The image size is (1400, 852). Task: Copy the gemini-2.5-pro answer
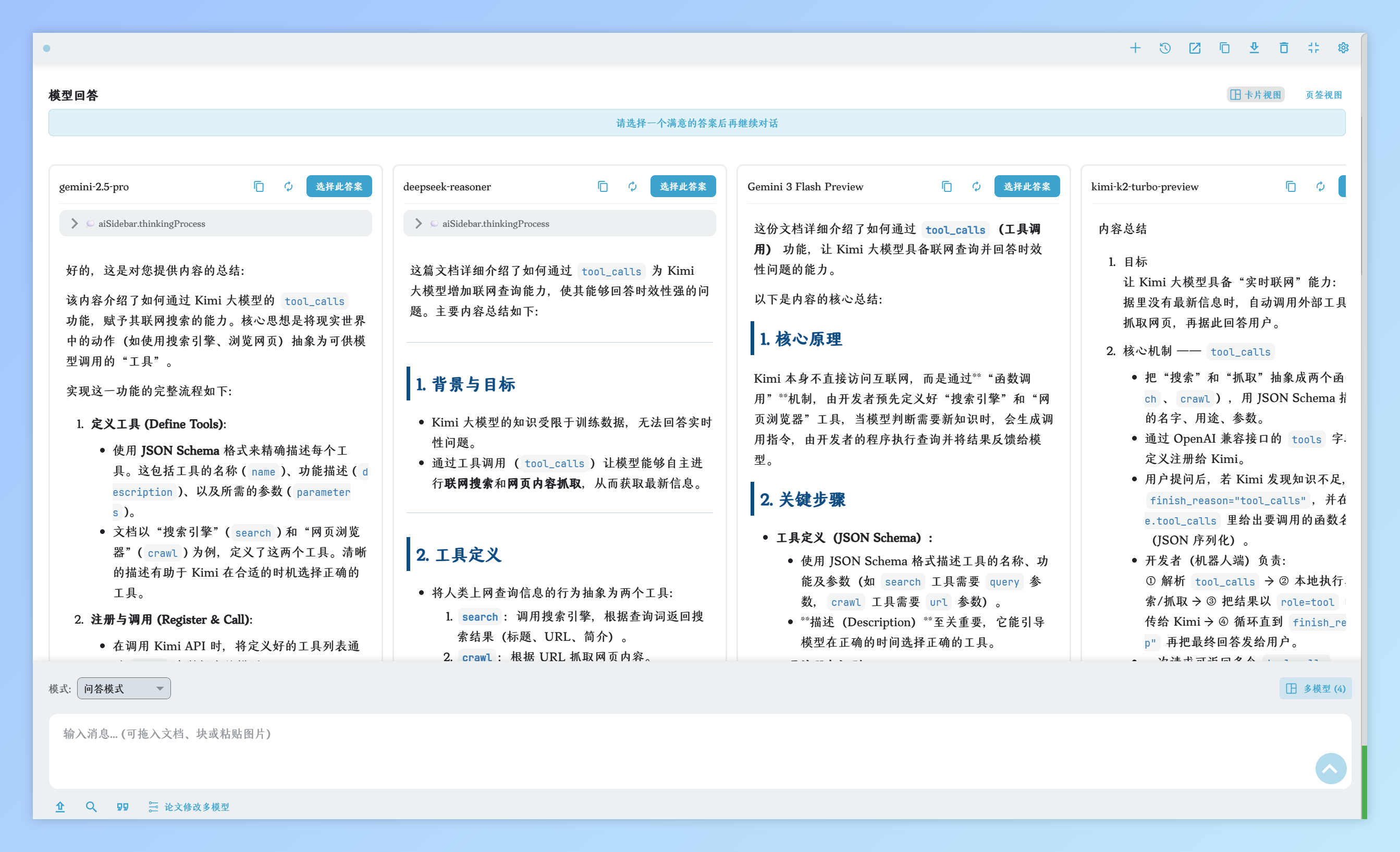[x=259, y=187]
